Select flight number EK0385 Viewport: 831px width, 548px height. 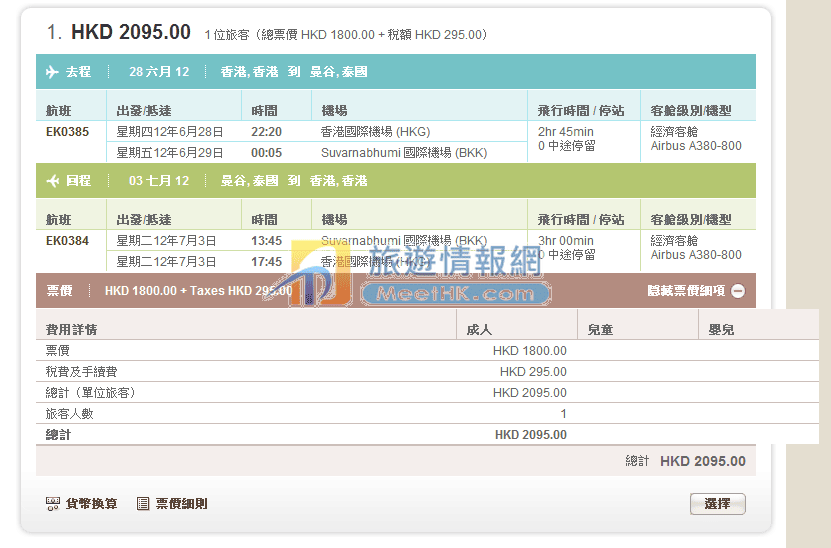click(x=67, y=131)
